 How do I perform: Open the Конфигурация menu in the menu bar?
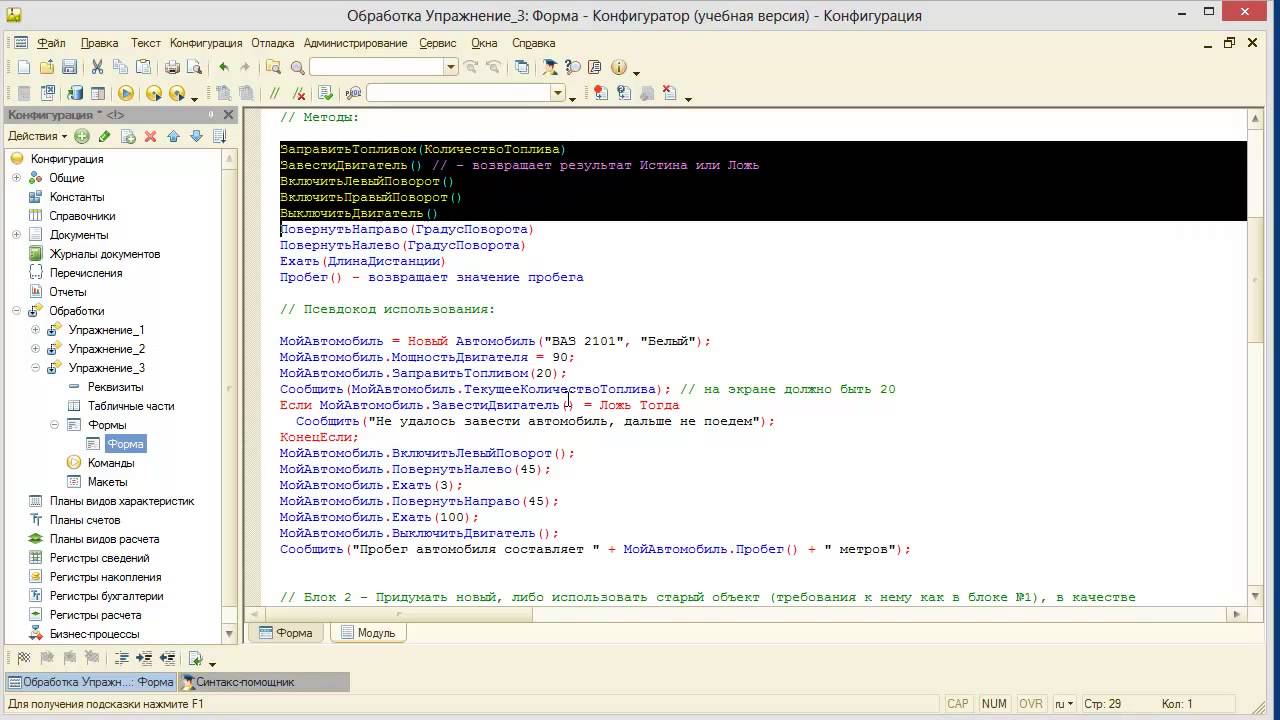pyautogui.click(x=206, y=43)
